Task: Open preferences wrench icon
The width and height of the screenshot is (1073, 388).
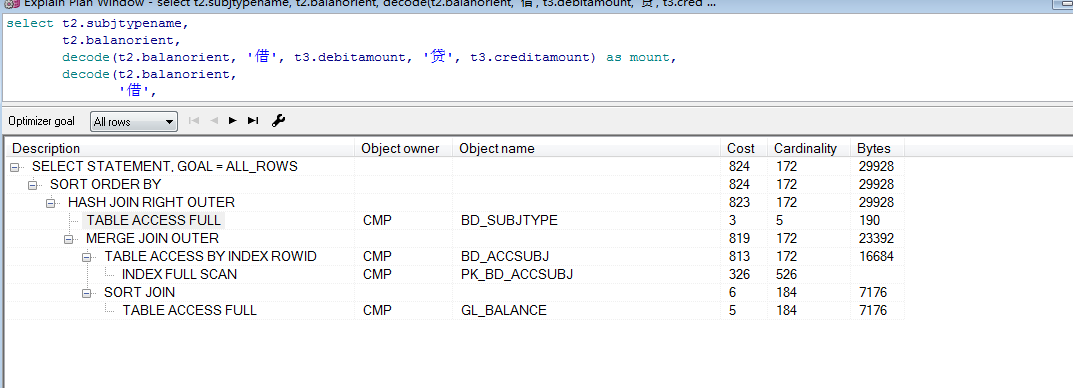Action: [278, 120]
